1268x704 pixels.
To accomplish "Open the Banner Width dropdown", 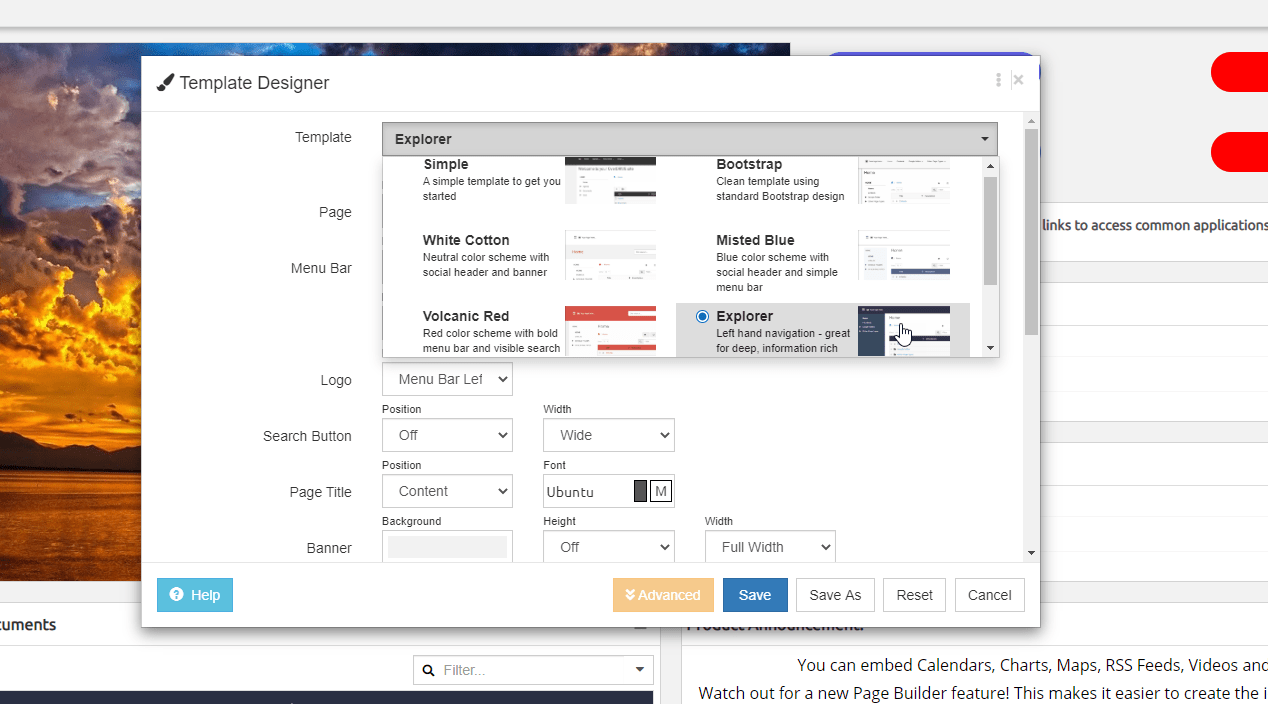I will [770, 547].
